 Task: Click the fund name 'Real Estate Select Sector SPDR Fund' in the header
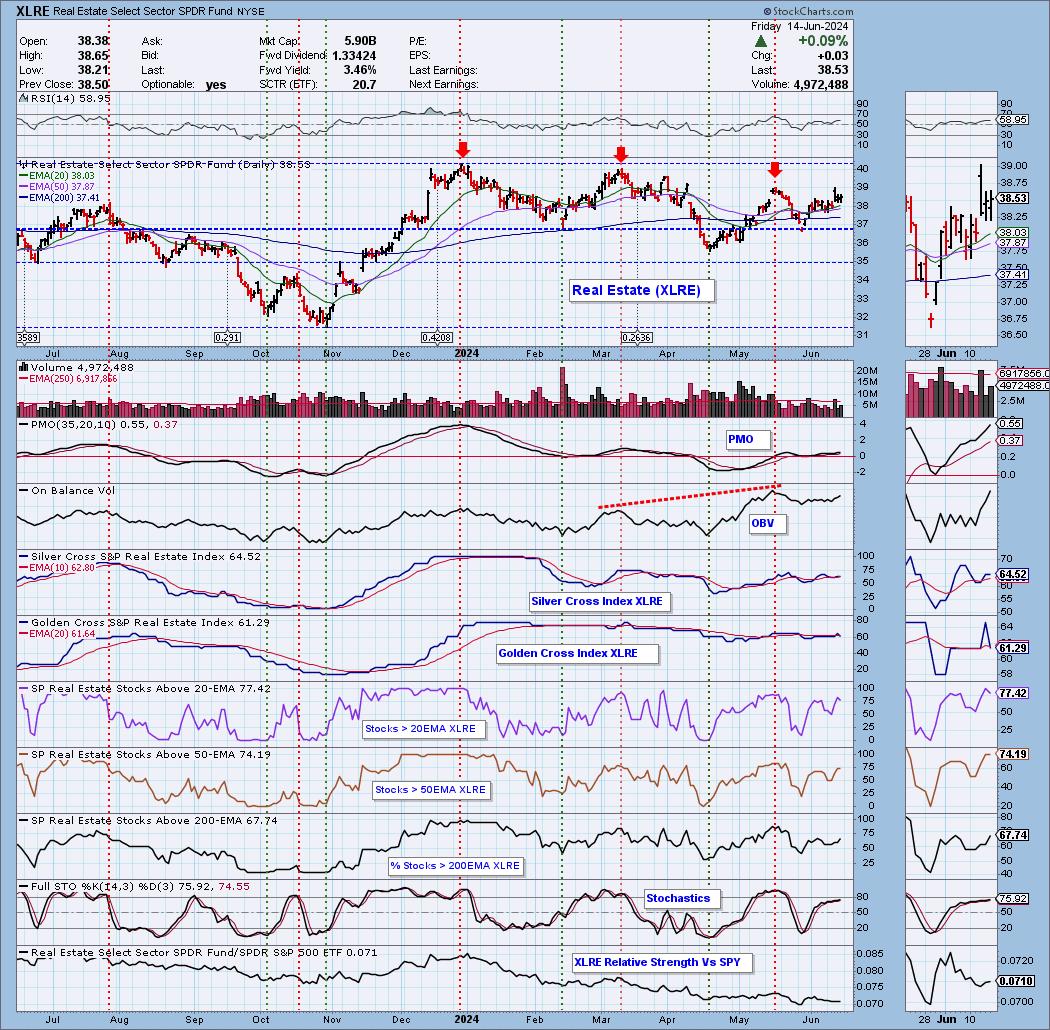[142, 11]
